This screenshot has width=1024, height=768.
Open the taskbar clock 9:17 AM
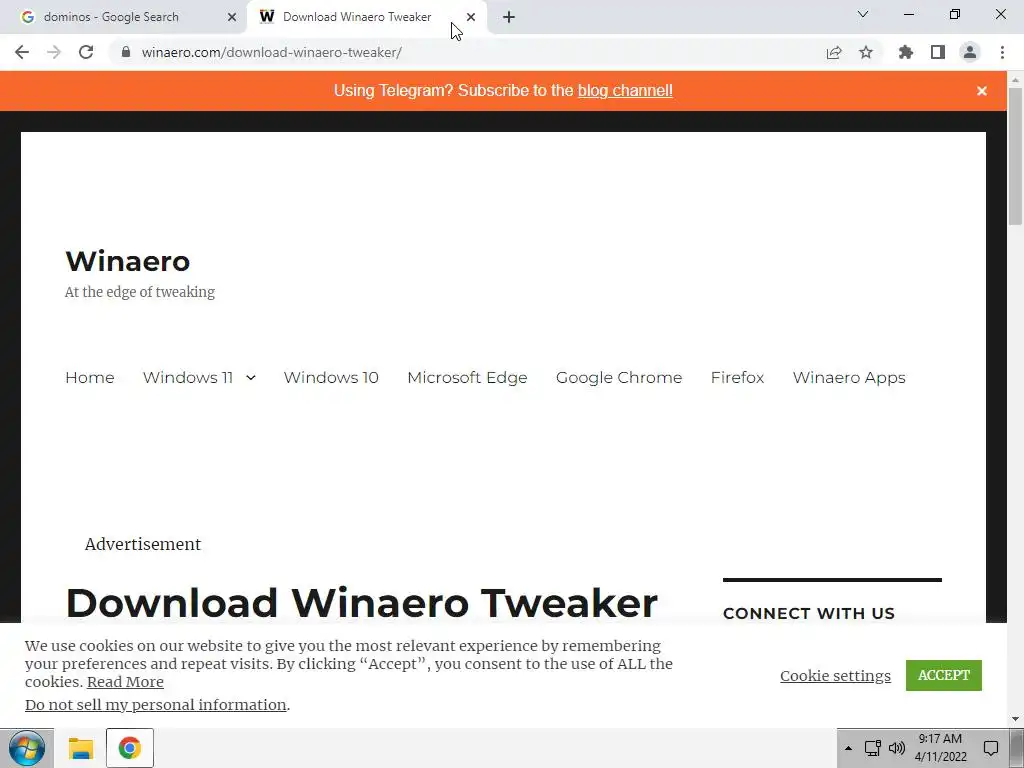[x=940, y=748]
